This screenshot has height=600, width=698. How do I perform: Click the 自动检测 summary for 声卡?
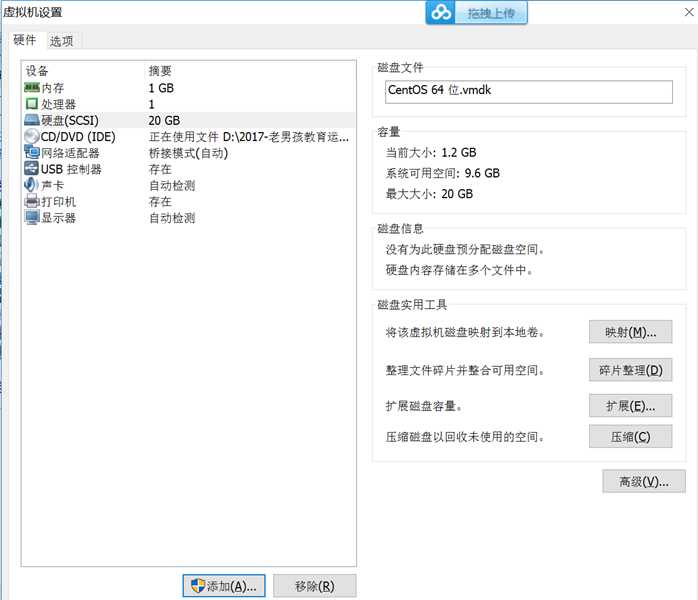click(x=172, y=185)
